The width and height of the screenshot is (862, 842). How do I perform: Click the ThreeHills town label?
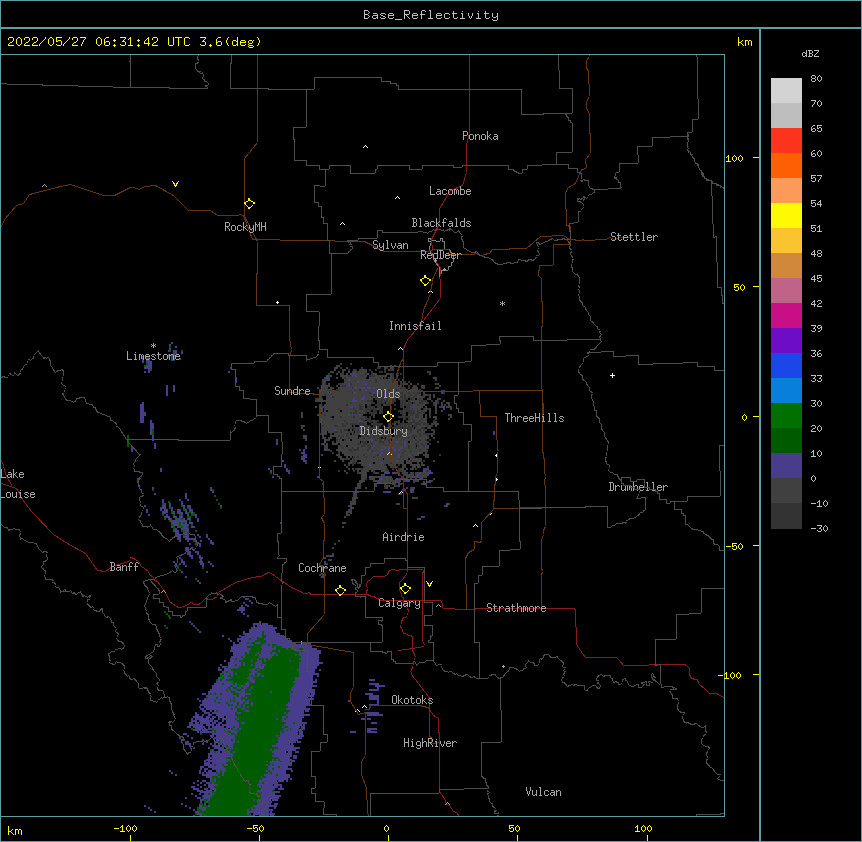pyautogui.click(x=534, y=418)
